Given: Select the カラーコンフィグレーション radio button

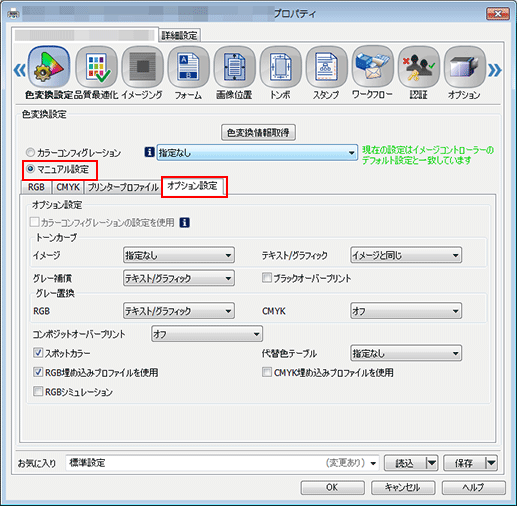Looking at the screenshot, I should pos(30,152).
